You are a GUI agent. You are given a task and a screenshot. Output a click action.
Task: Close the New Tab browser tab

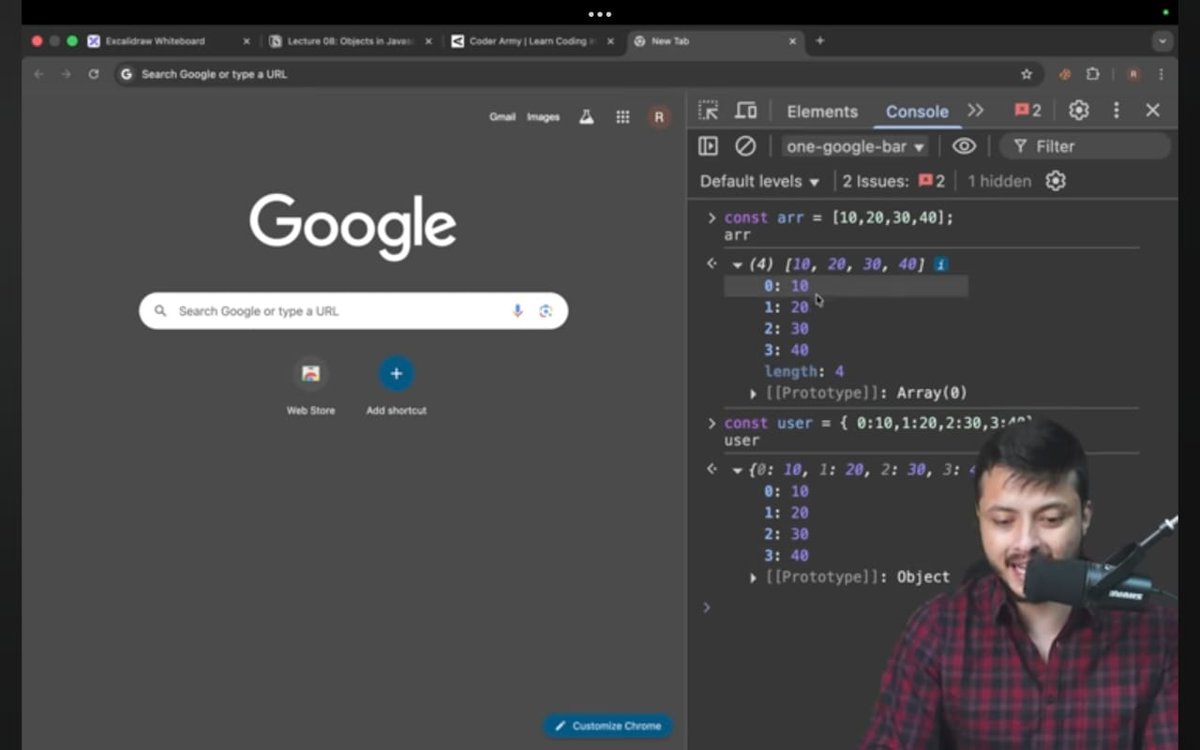tap(792, 41)
